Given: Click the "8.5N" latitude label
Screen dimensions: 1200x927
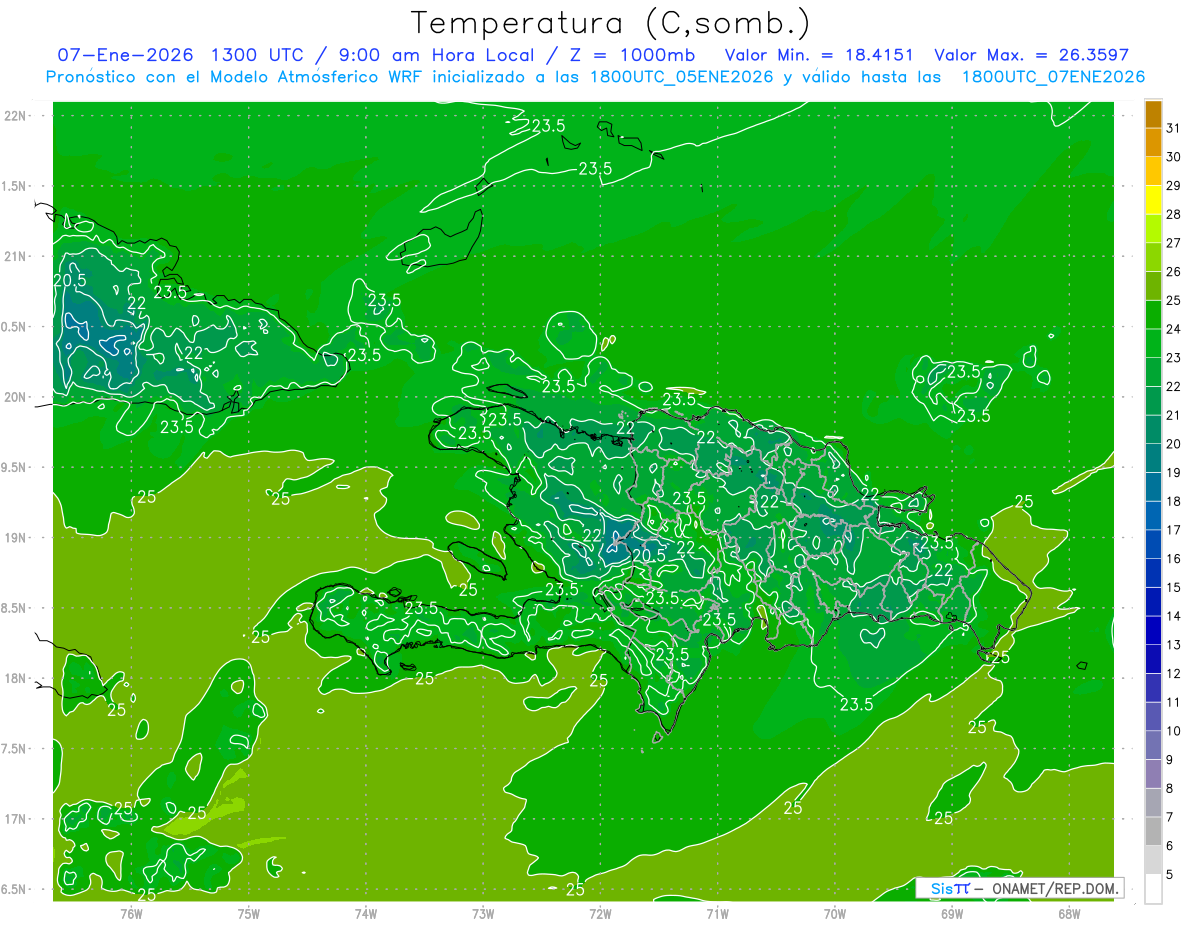Looking at the screenshot, I should [15, 608].
